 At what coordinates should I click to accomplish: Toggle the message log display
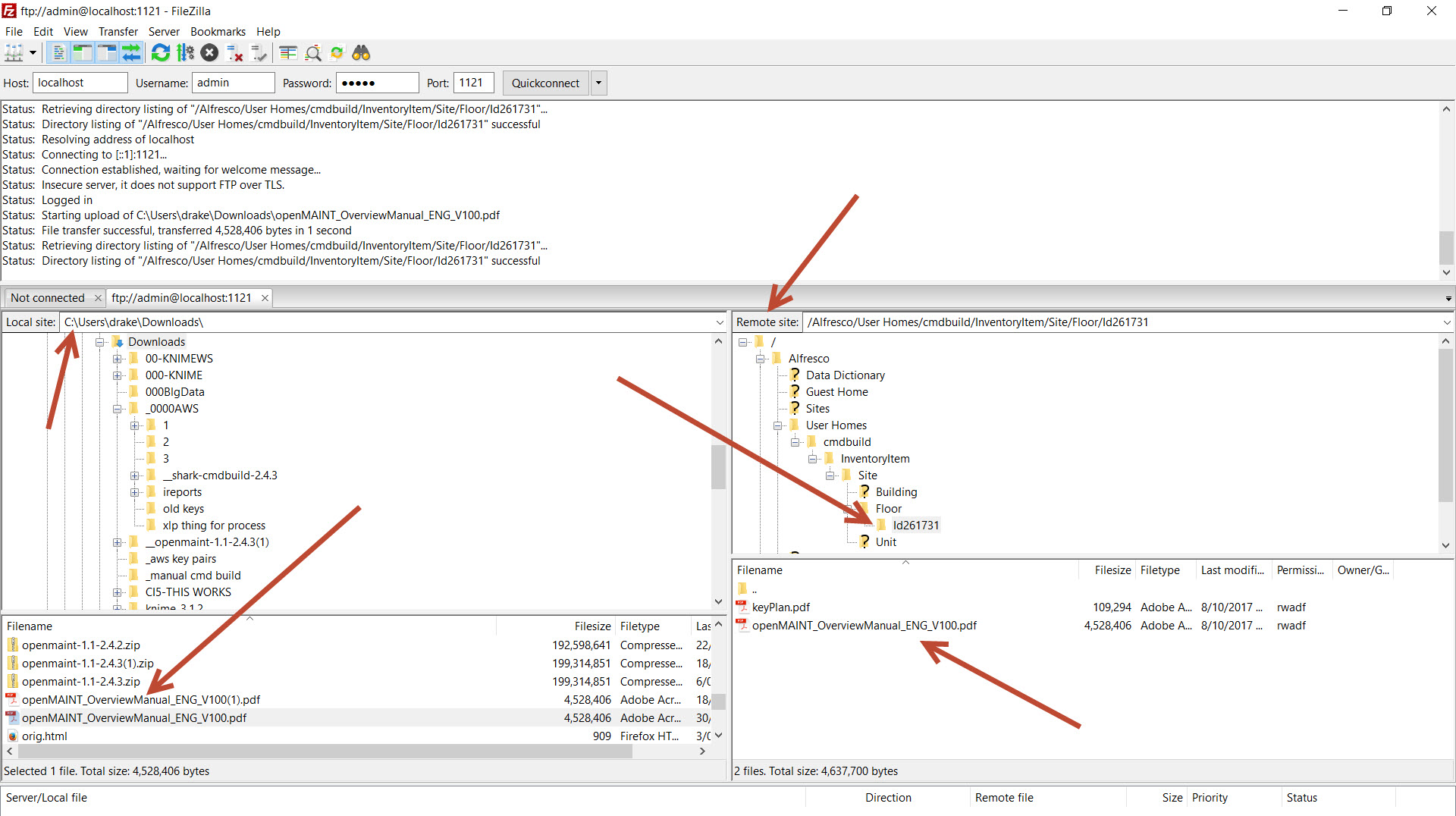(58, 53)
